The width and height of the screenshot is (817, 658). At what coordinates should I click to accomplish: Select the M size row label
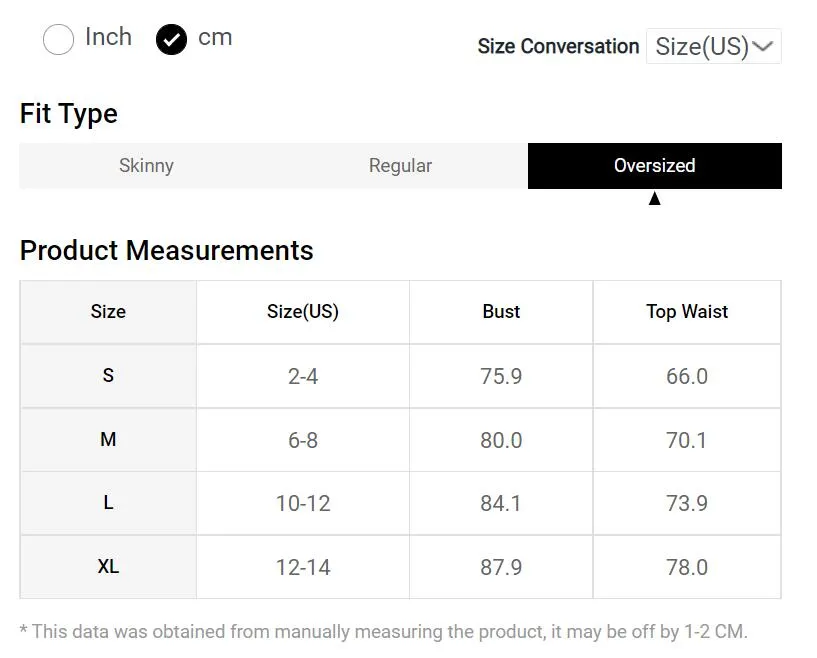[x=108, y=440]
